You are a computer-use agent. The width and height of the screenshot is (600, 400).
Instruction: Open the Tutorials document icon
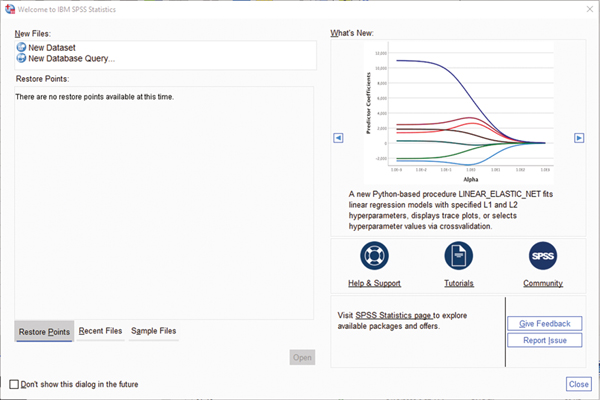458,255
